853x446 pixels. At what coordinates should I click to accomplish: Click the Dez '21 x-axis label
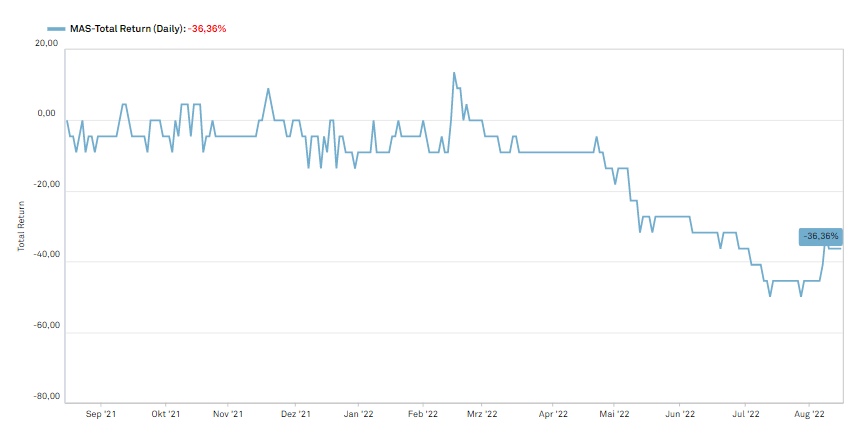point(295,414)
